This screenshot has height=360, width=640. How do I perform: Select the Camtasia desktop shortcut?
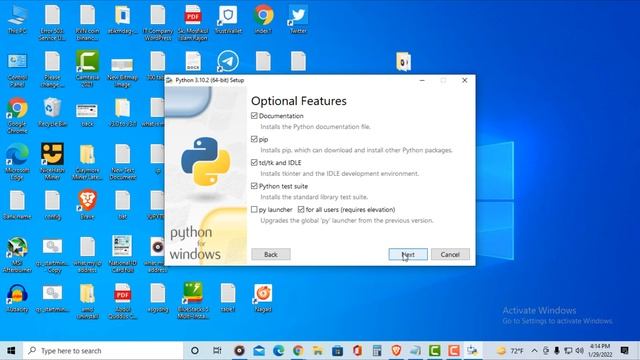tap(87, 68)
